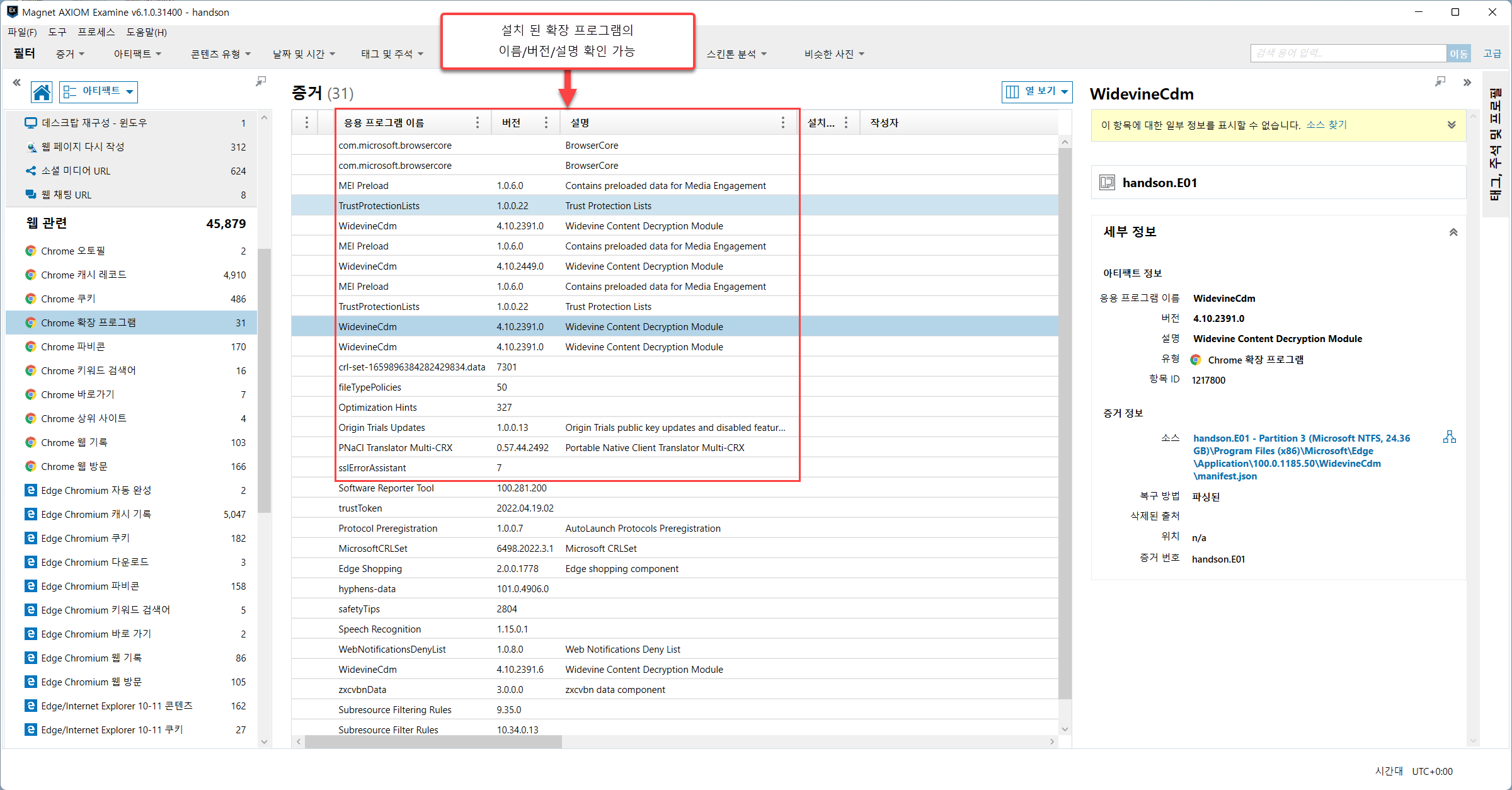Image resolution: width=1512 pixels, height=790 pixels.
Task: Select 웹 채팅 URL artifact
Action: 131,195
